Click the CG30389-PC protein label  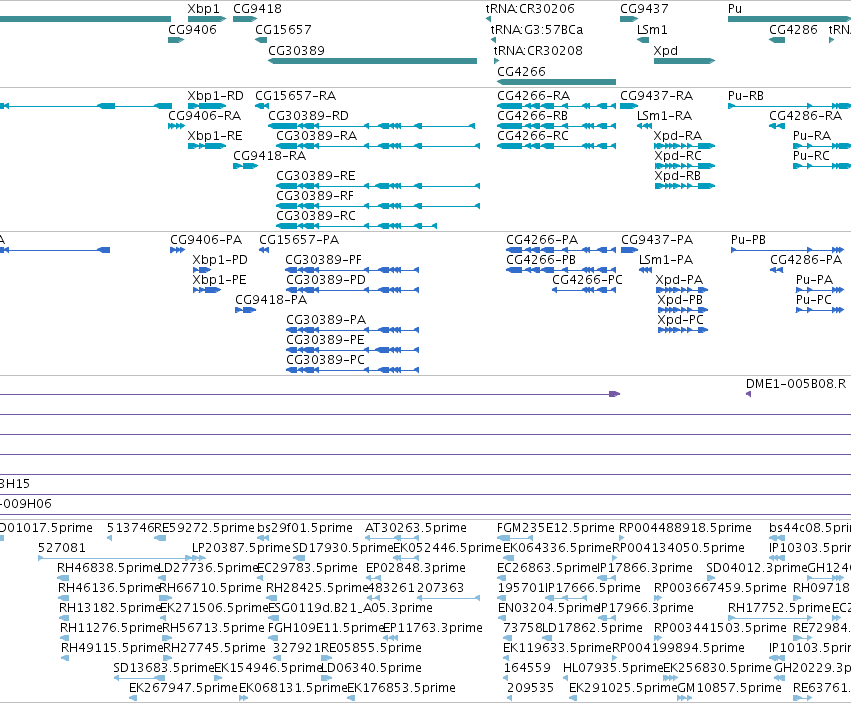pyautogui.click(x=325, y=359)
